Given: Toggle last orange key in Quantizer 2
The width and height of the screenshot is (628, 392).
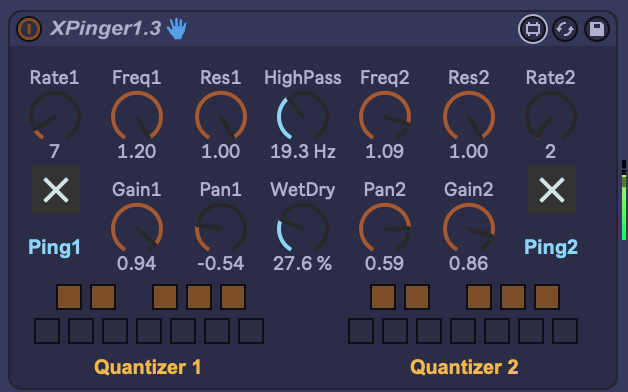Looking at the screenshot, I should pyautogui.click(x=547, y=297).
